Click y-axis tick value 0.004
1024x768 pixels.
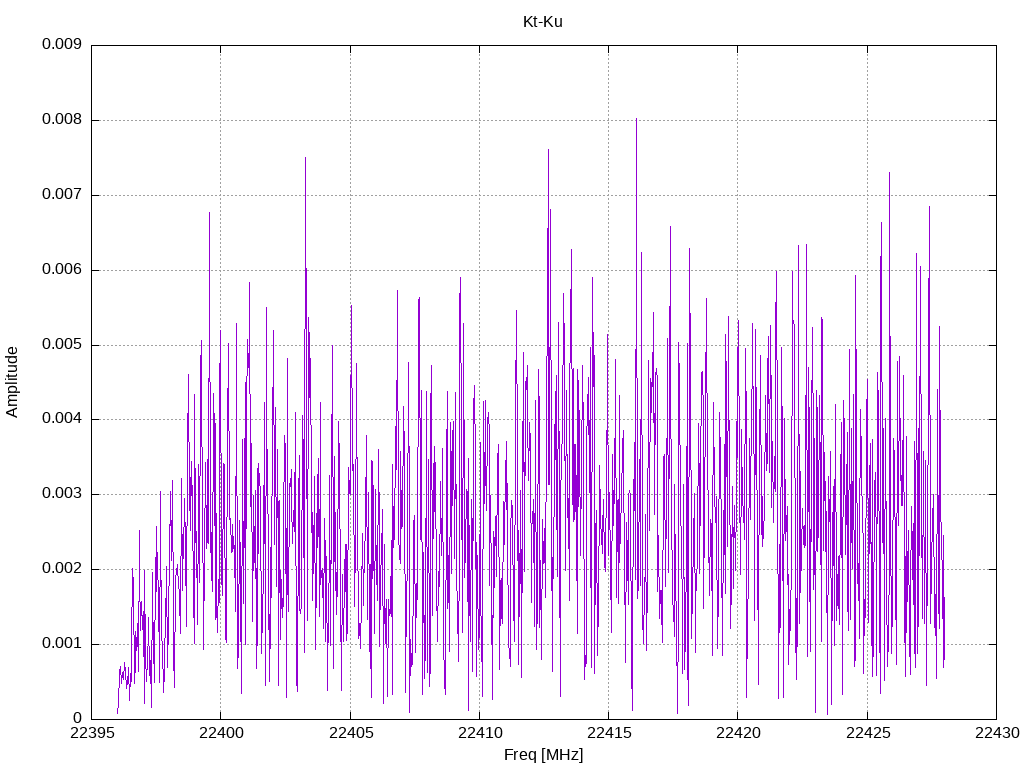tap(62, 419)
